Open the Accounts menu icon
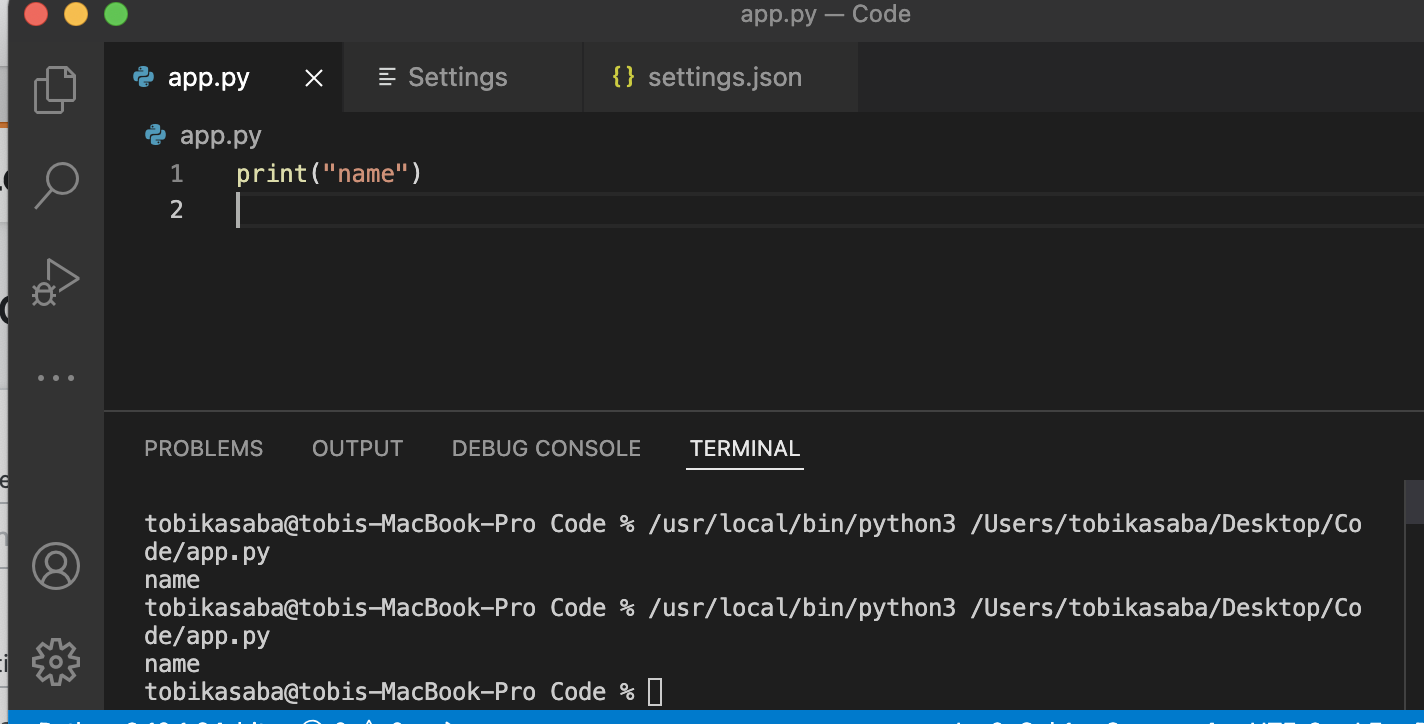1424x724 pixels. pos(56,566)
